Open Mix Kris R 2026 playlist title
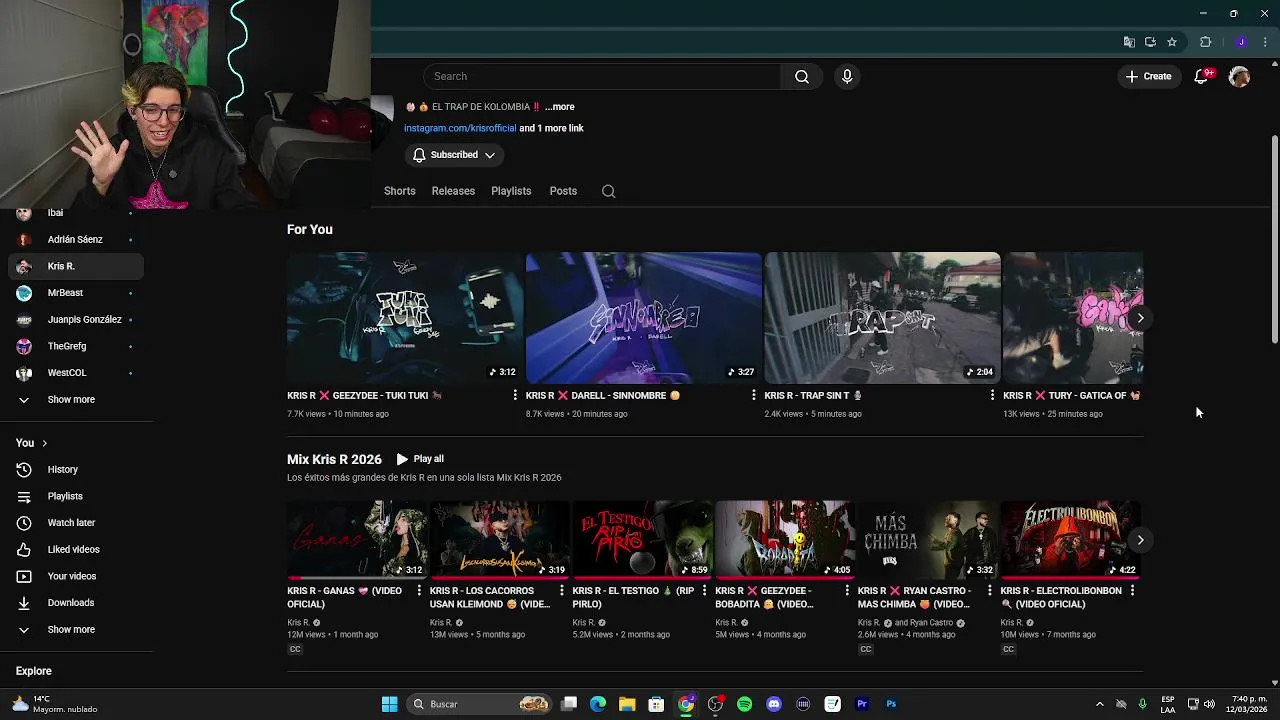The height and width of the screenshot is (720, 1280). tap(334, 459)
